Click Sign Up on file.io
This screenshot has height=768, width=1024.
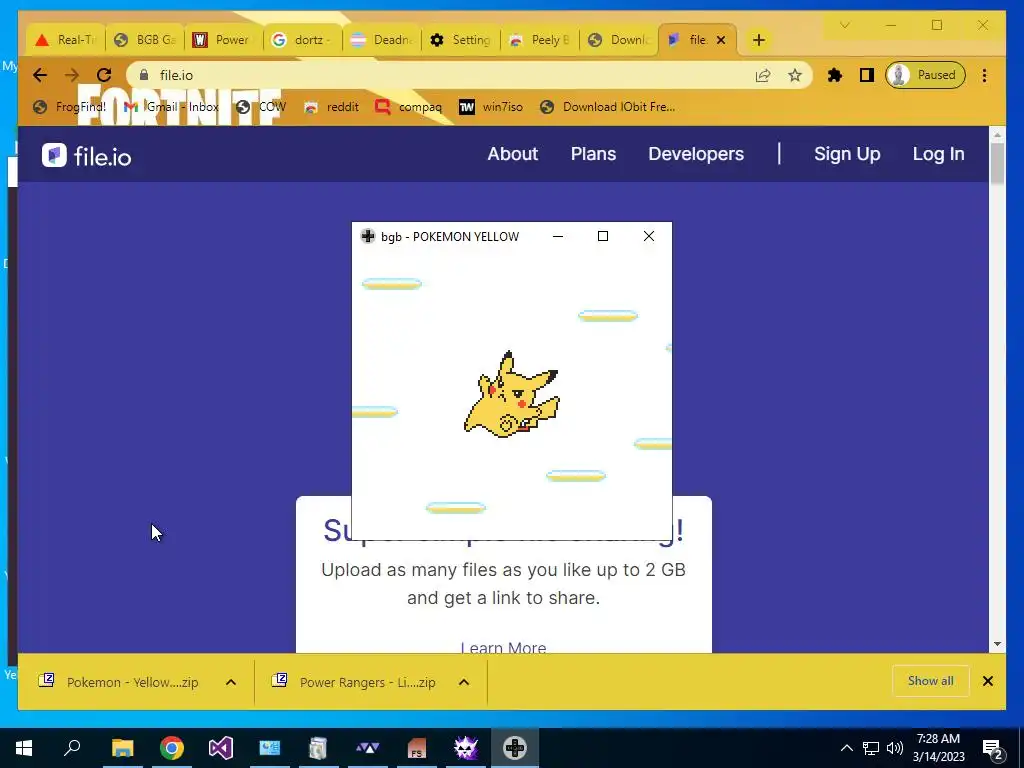pos(847,154)
